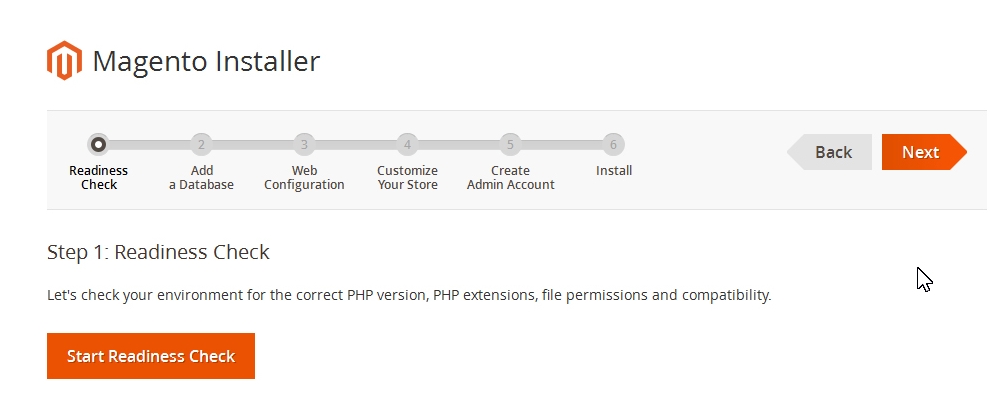This screenshot has height=395, width=996.
Task: Go back using the Back button
Action: (830, 152)
